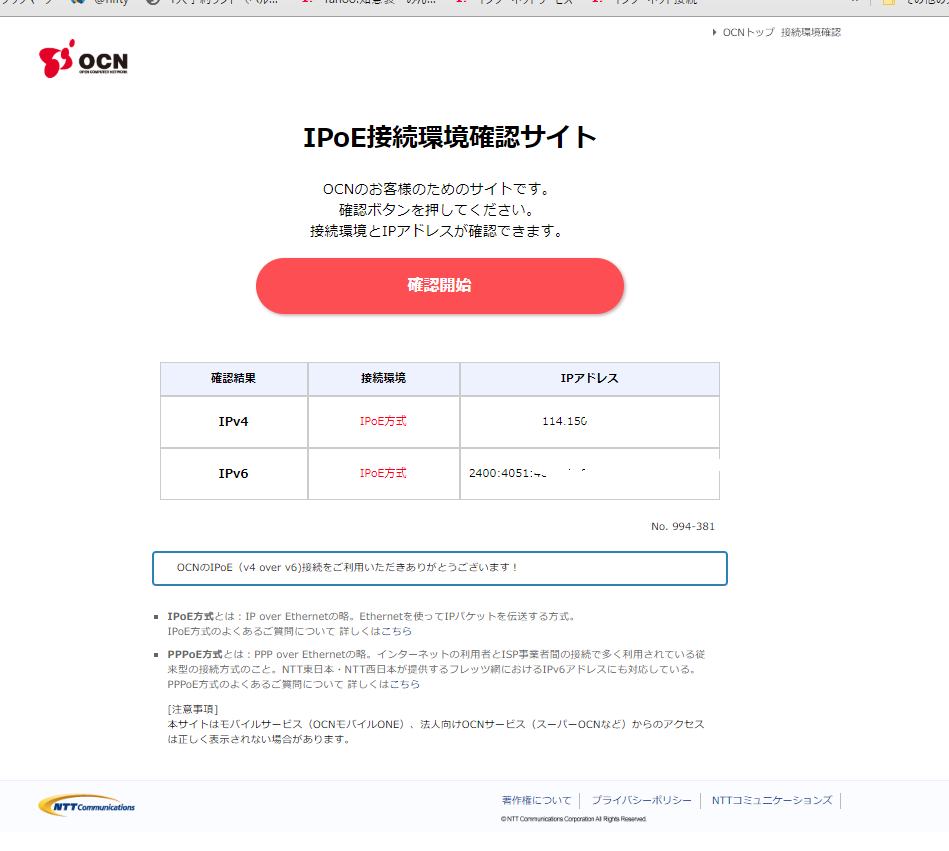
Task: Open the プライバシーポリシー footer link
Action: 642,801
